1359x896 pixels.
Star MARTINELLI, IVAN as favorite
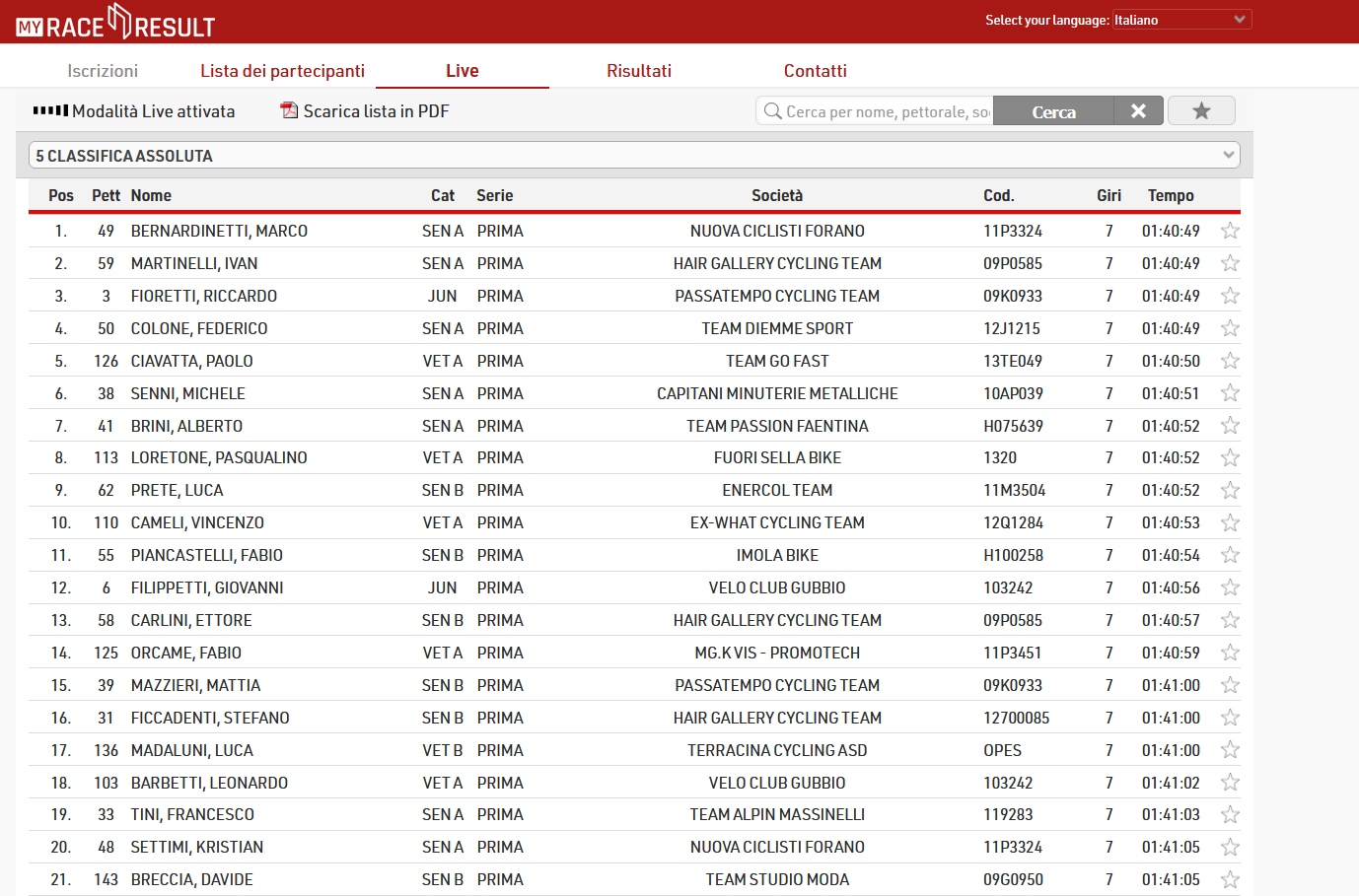1230,263
